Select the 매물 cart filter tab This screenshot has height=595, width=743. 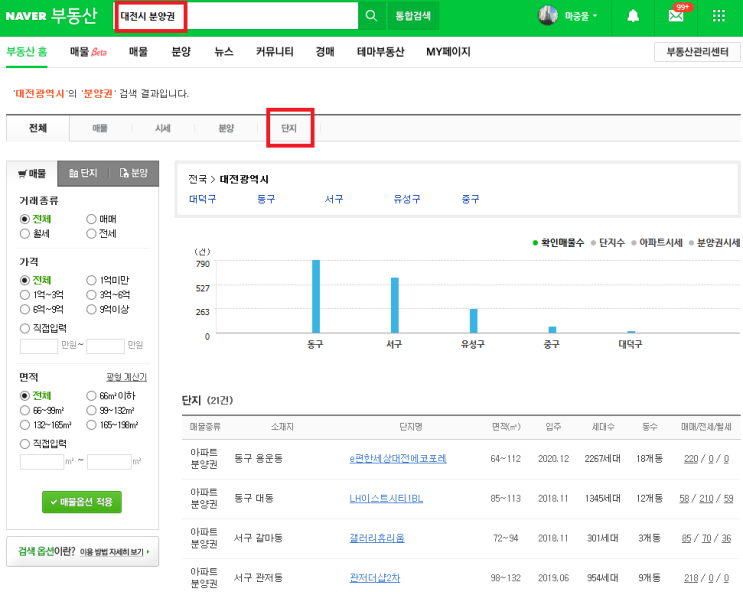[32, 173]
